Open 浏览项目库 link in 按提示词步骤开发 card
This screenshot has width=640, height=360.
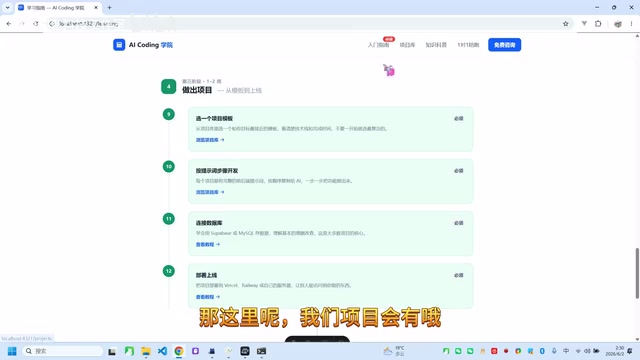pos(210,192)
